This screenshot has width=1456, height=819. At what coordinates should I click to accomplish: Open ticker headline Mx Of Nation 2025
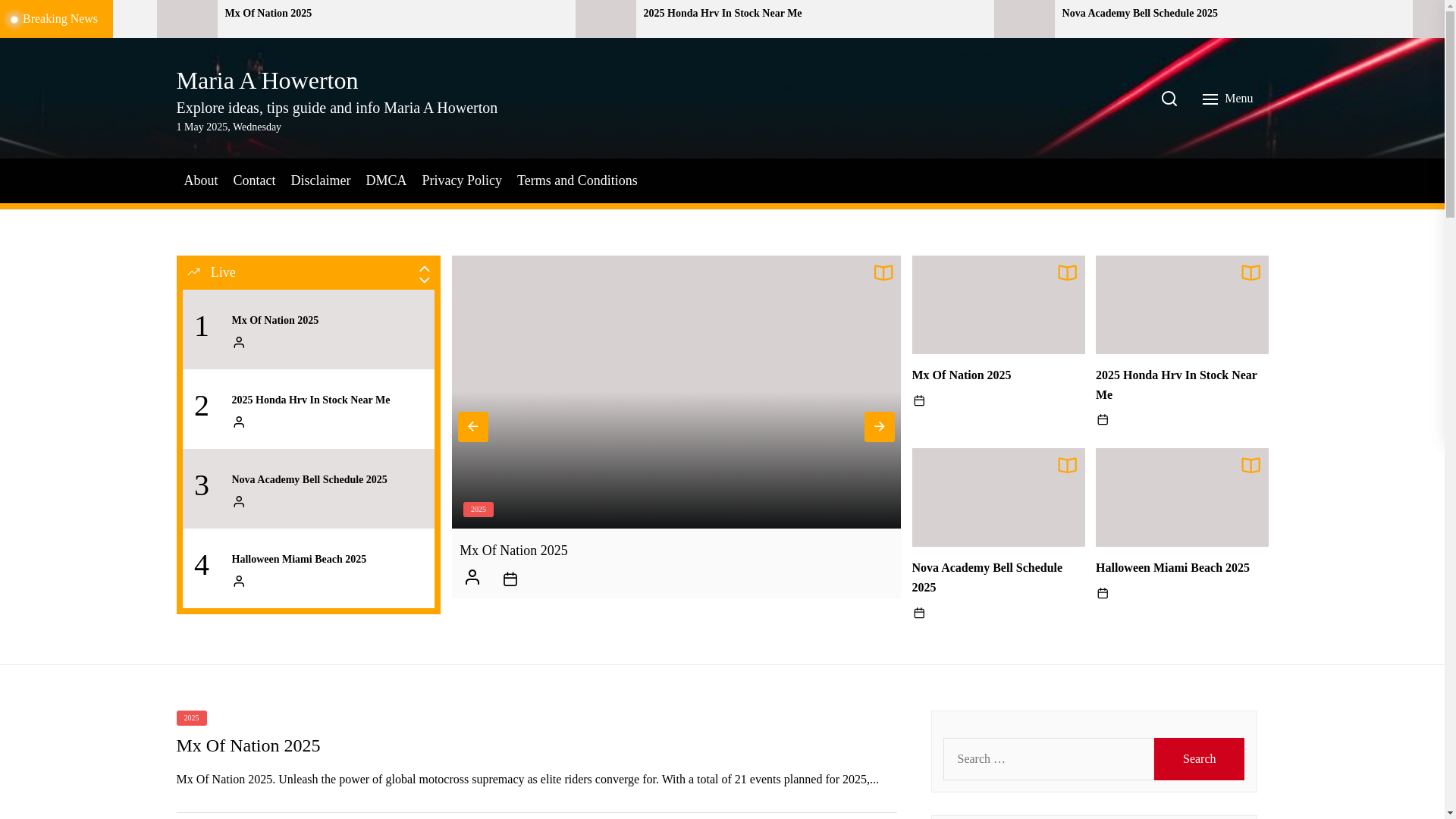pyautogui.click(x=268, y=14)
